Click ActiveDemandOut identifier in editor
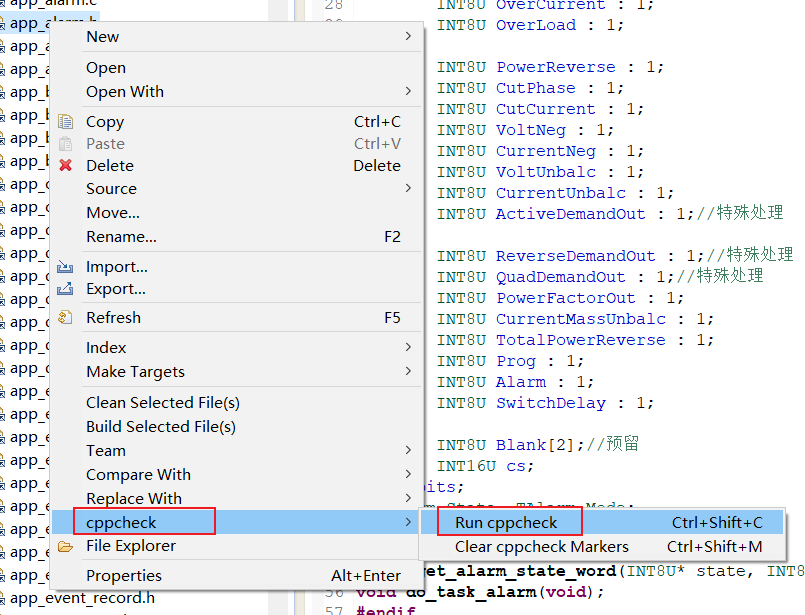 click(x=570, y=214)
